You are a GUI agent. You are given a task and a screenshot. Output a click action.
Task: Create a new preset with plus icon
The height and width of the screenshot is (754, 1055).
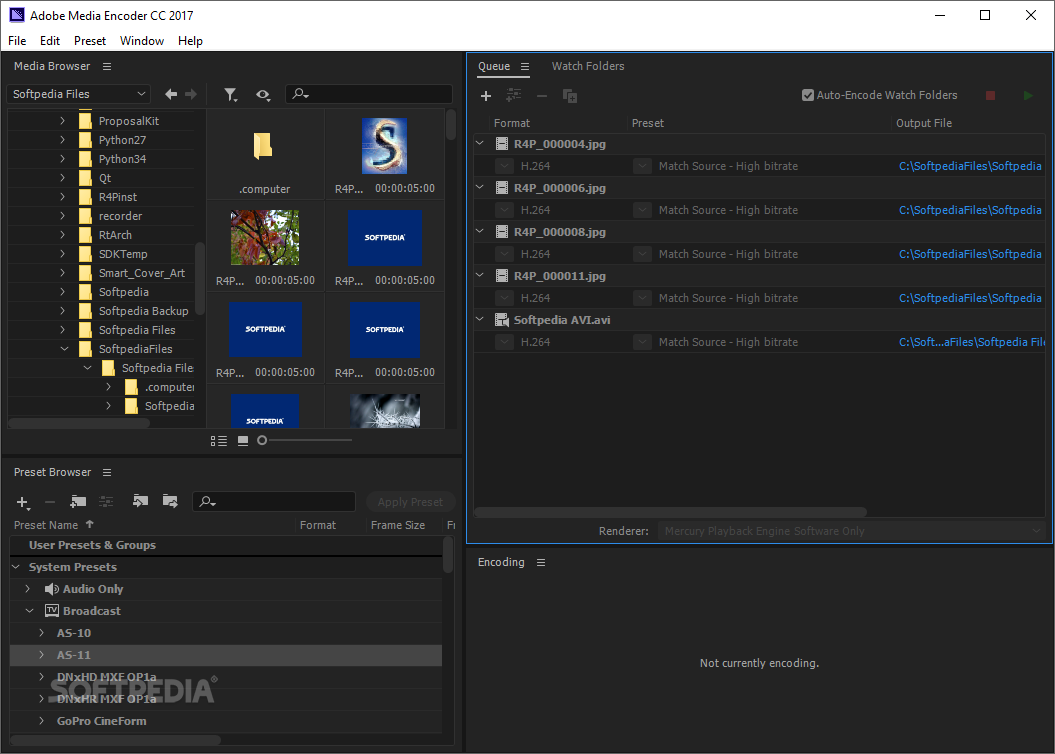(23, 502)
